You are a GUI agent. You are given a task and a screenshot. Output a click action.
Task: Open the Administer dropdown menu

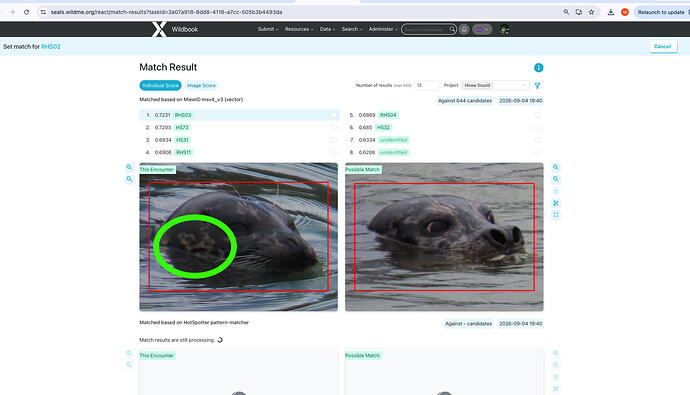tap(383, 29)
